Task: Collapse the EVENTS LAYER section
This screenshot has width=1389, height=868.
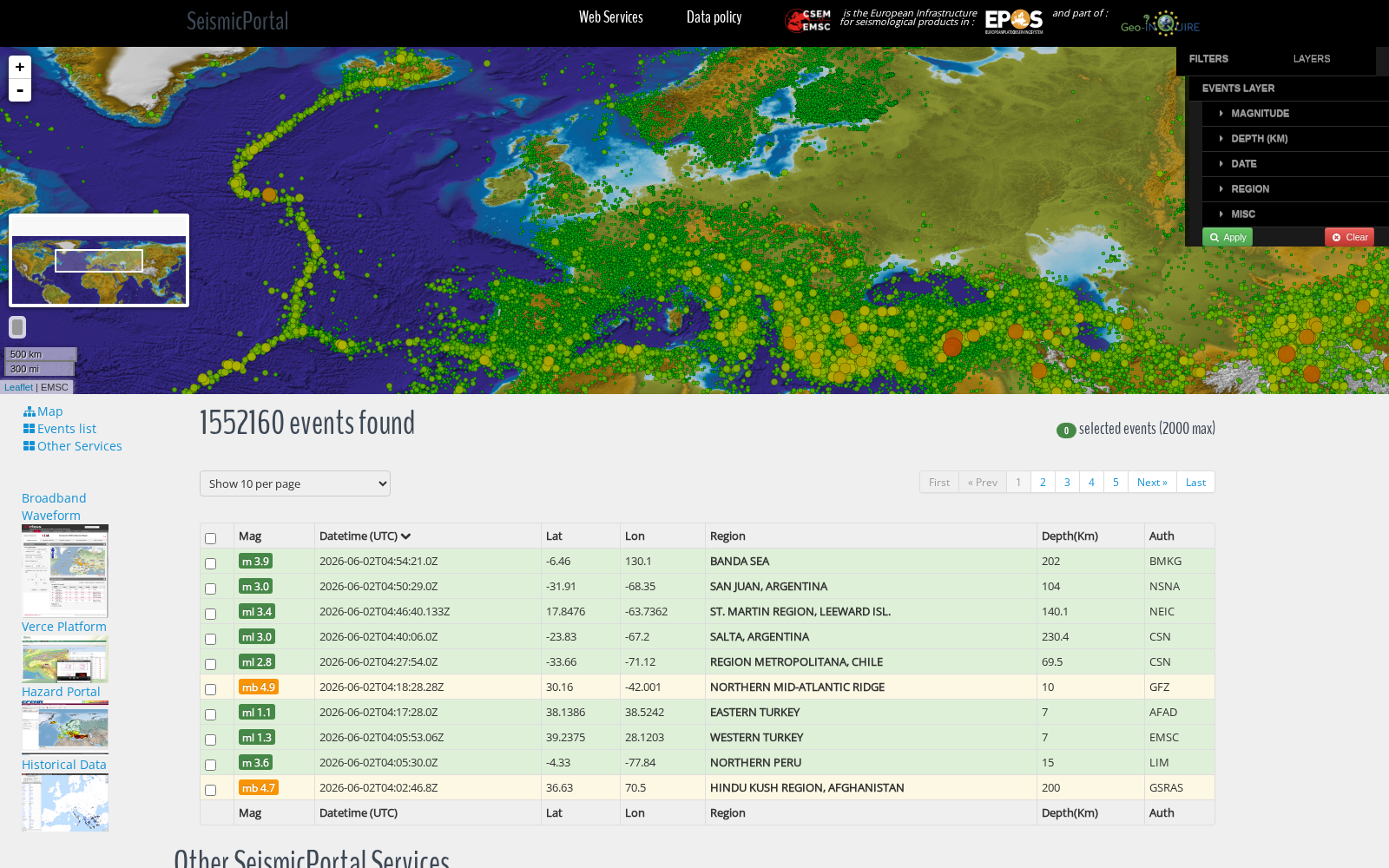Action: pyautogui.click(x=1289, y=89)
